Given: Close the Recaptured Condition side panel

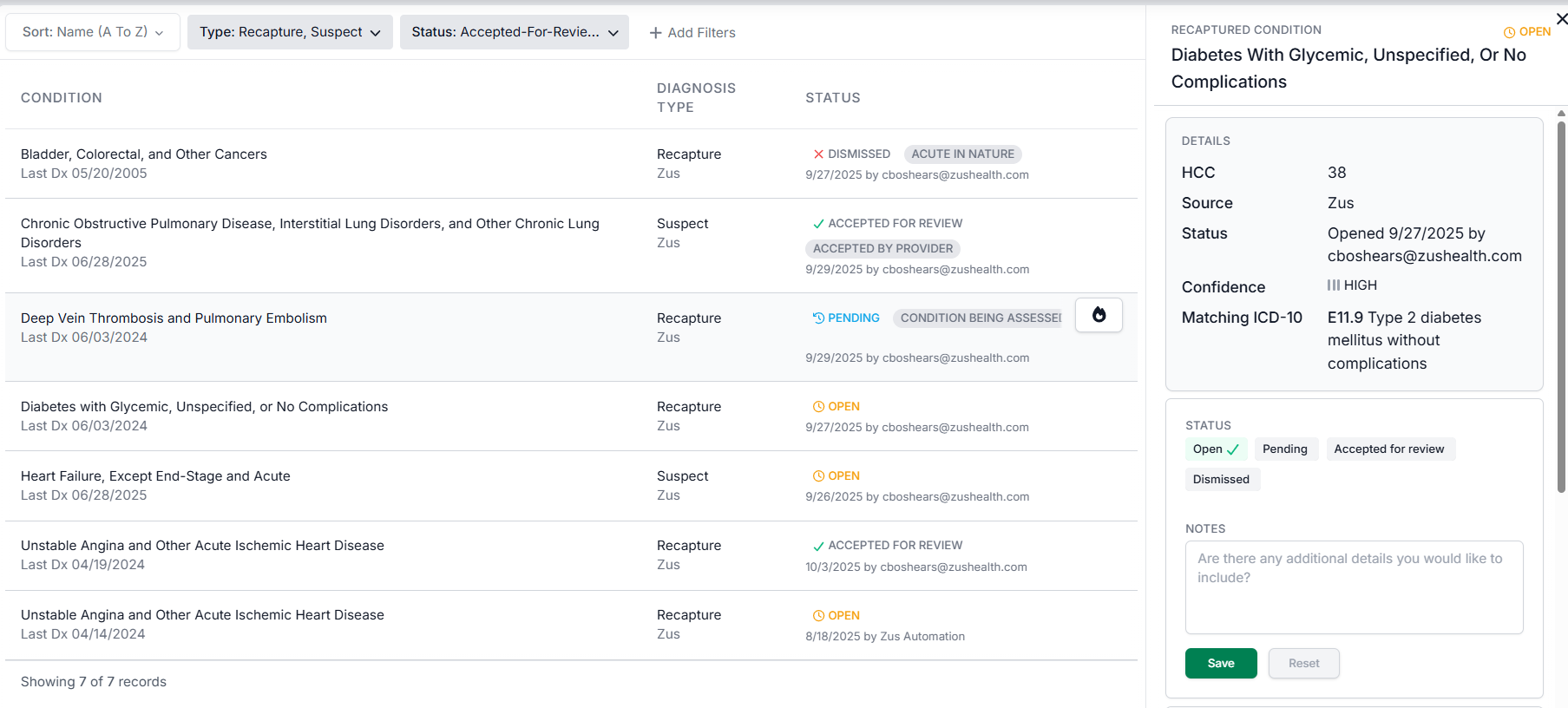Looking at the screenshot, I should pos(1561,19).
